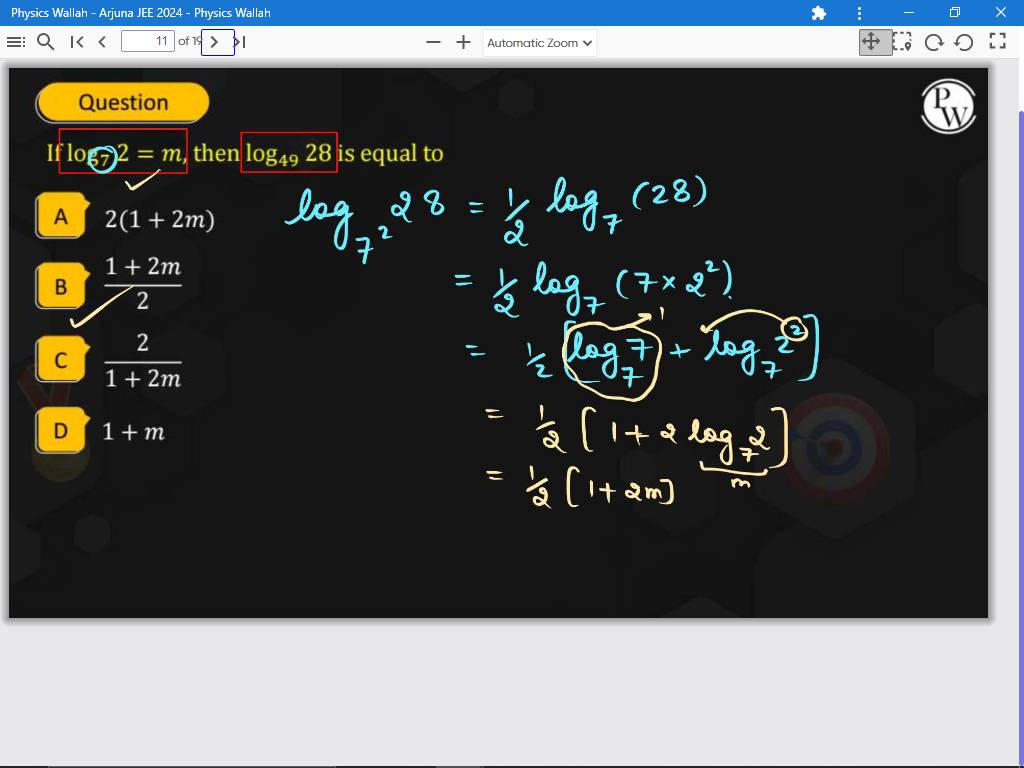Select answer option B badge
Viewport: 1024px width, 768px height.
click(x=60, y=287)
